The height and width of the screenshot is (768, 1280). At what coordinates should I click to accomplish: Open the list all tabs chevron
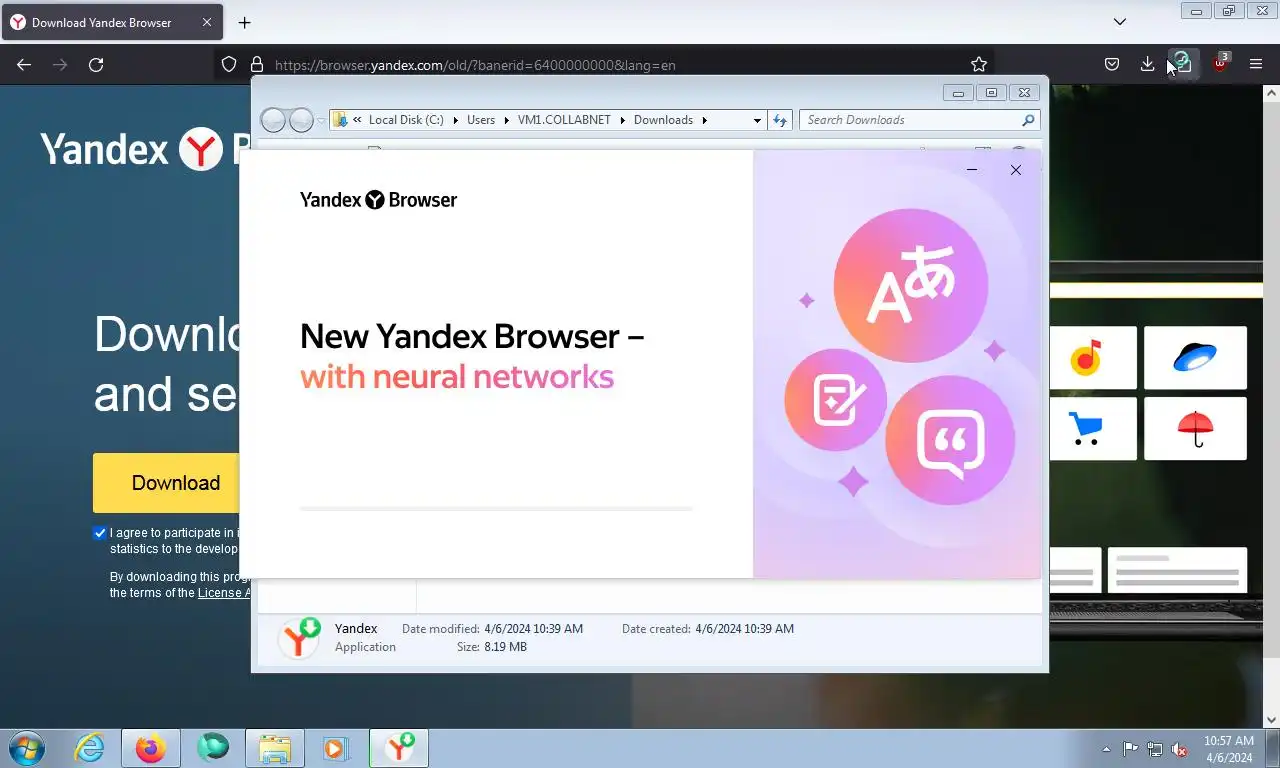[1120, 21]
